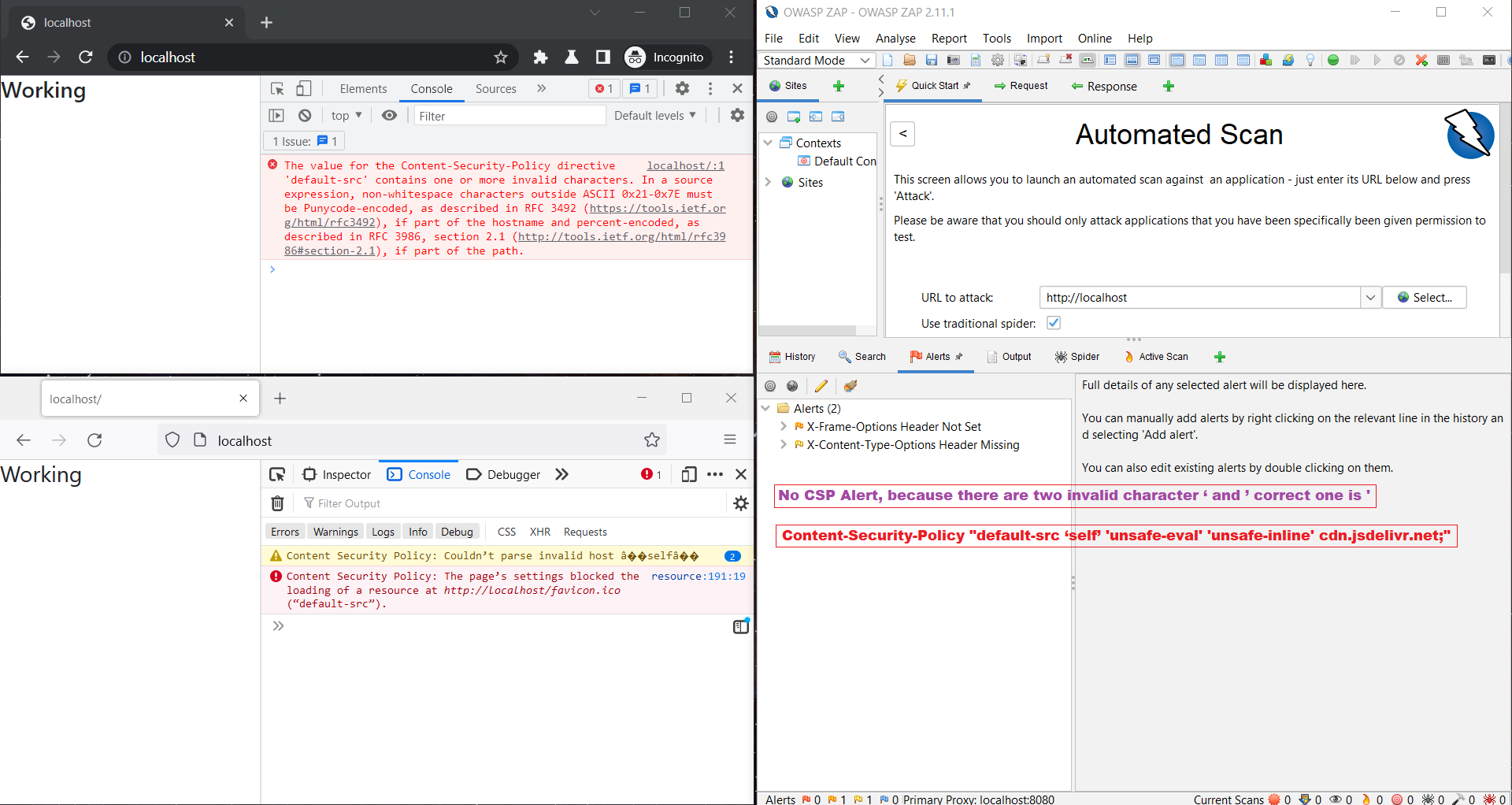Toggle Chrome DevTools device toolbar icon
This screenshot has width=1512, height=805.
(304, 88)
